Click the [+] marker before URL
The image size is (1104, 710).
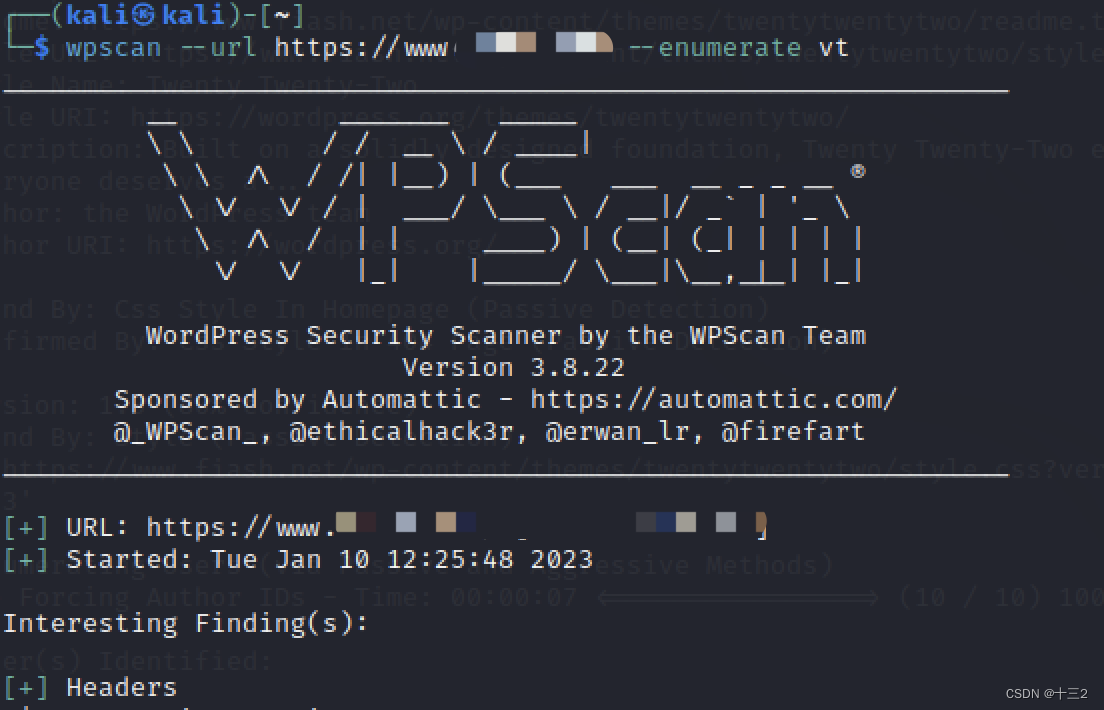pos(26,527)
